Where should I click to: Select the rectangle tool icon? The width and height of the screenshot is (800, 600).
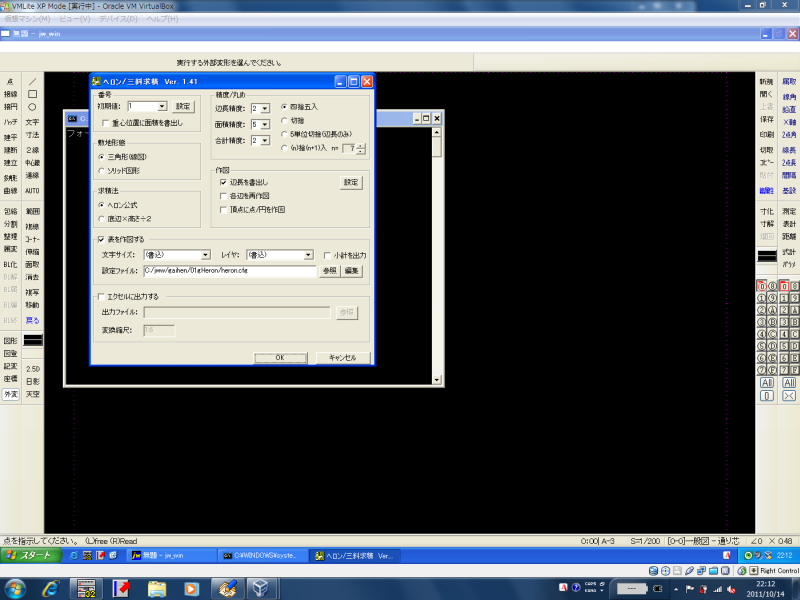coord(33,94)
